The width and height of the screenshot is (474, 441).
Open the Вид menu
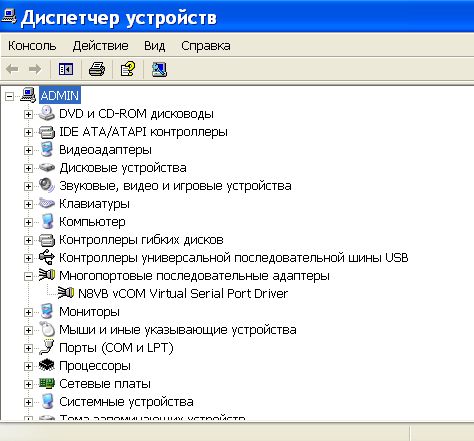(x=154, y=46)
